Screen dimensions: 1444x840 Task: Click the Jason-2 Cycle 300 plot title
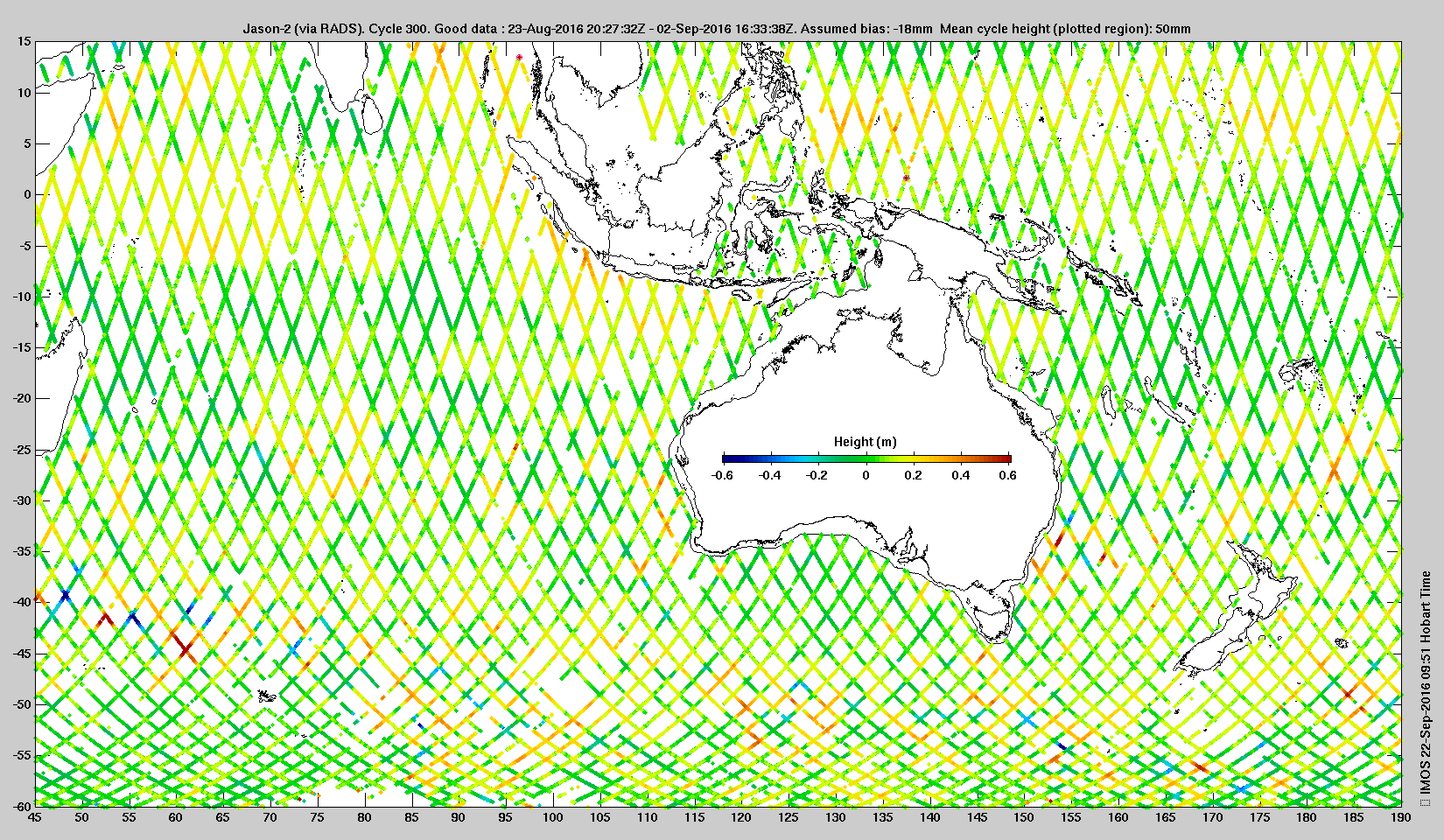pyautogui.click(x=717, y=29)
